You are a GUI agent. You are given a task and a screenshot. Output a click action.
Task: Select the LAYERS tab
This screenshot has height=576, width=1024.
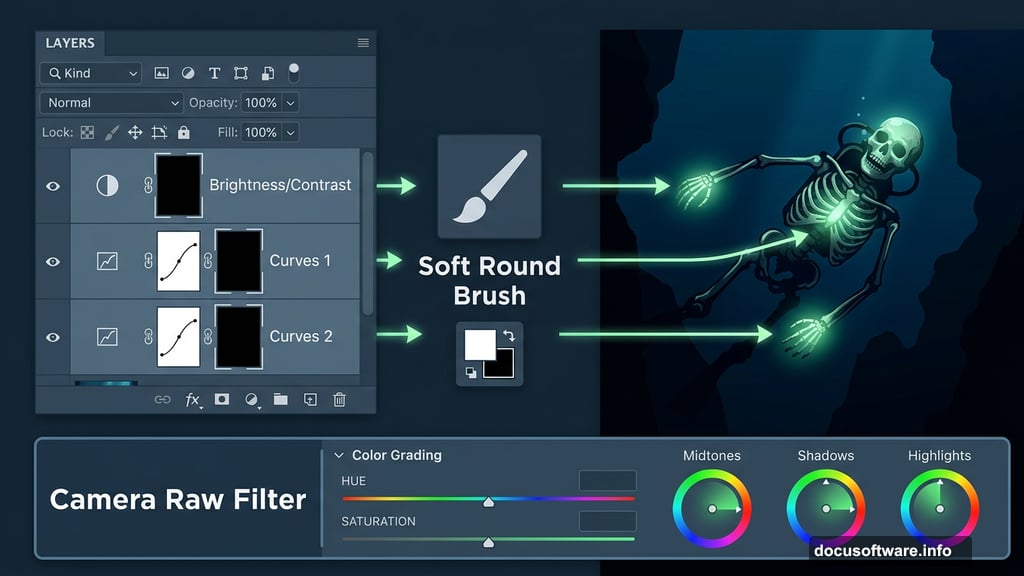coord(70,43)
